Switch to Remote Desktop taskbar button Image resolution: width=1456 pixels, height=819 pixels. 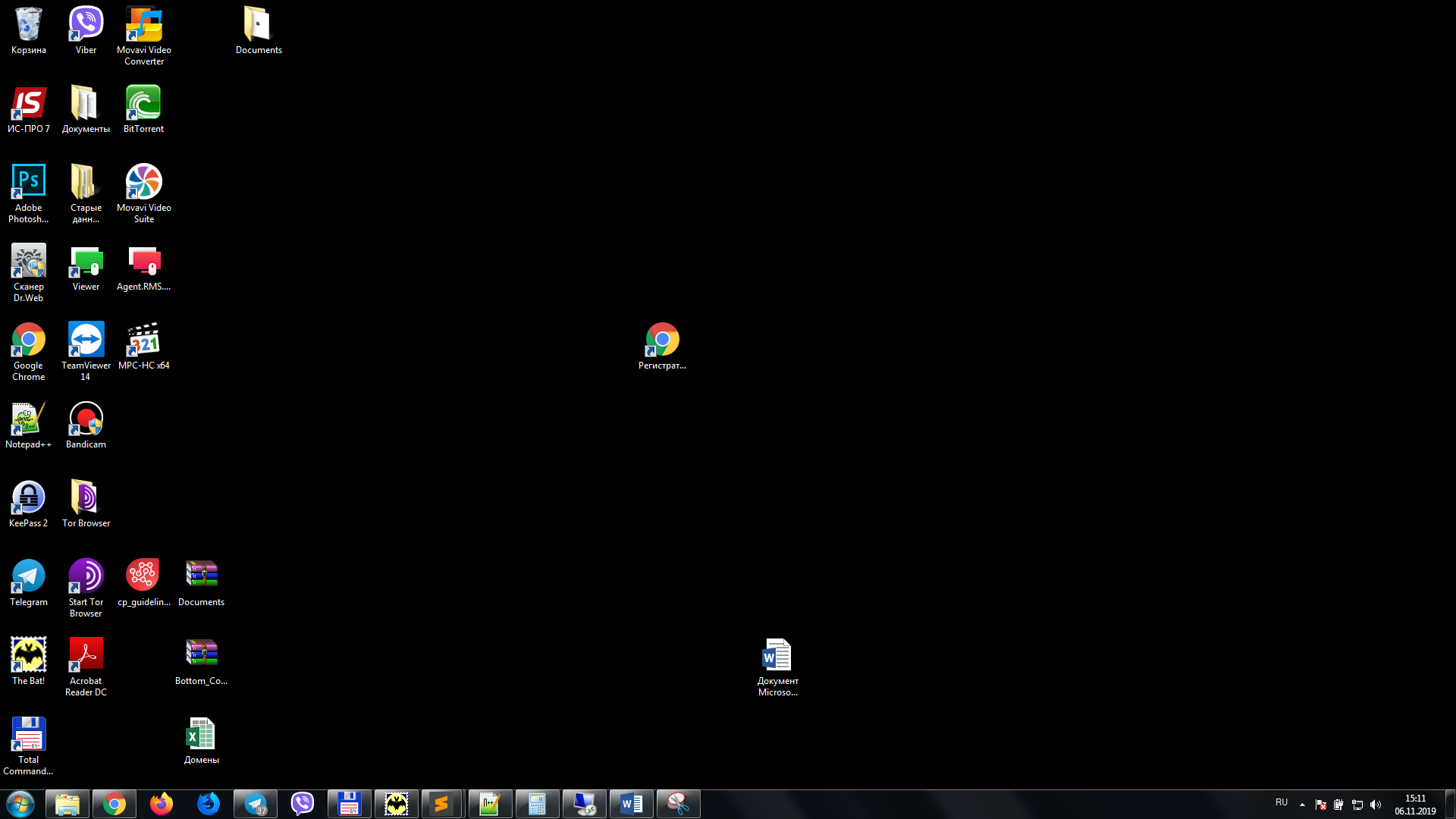coord(585,804)
